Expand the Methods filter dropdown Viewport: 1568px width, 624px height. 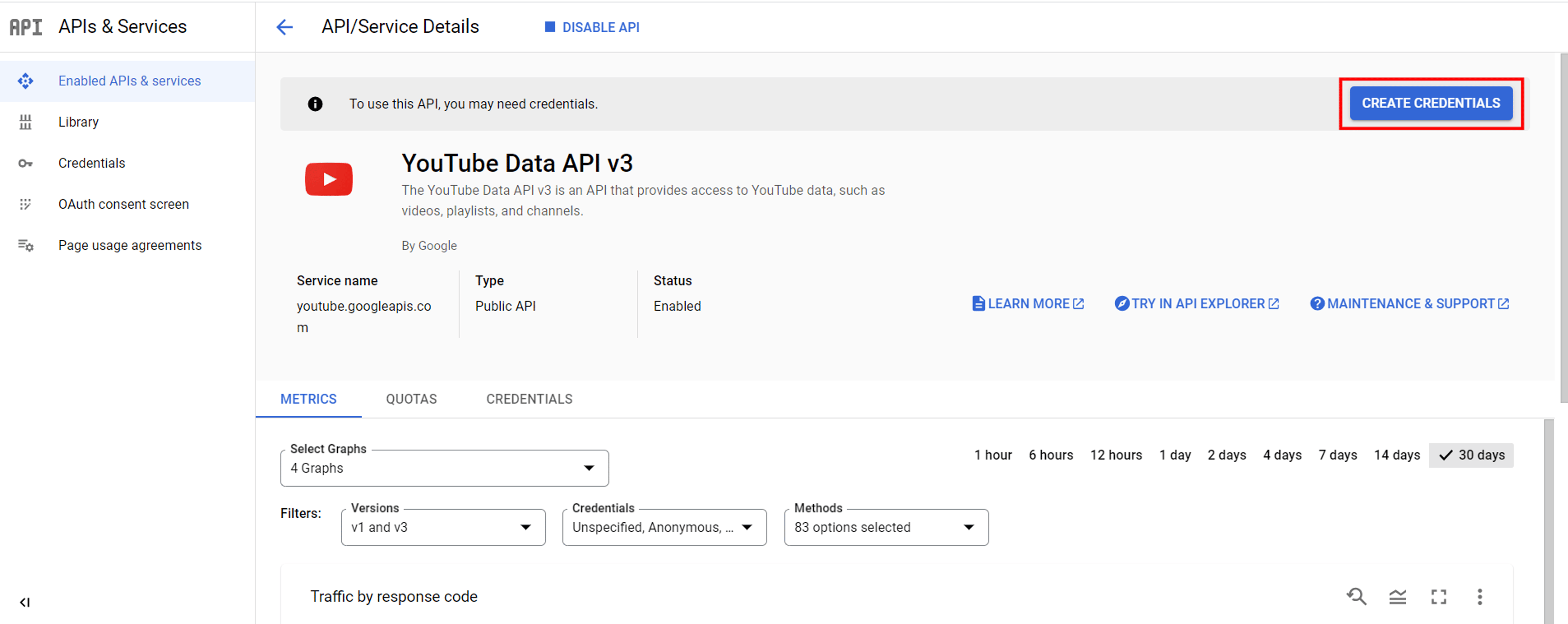pos(886,527)
